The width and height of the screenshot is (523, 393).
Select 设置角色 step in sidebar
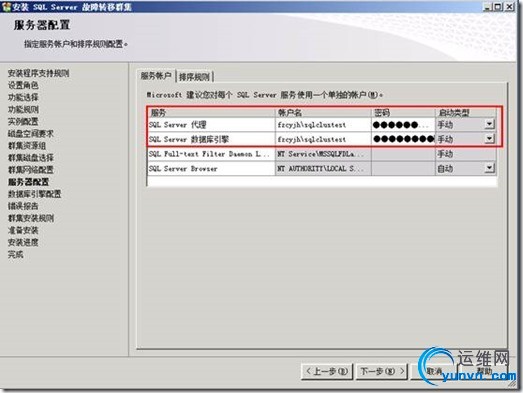pos(23,85)
